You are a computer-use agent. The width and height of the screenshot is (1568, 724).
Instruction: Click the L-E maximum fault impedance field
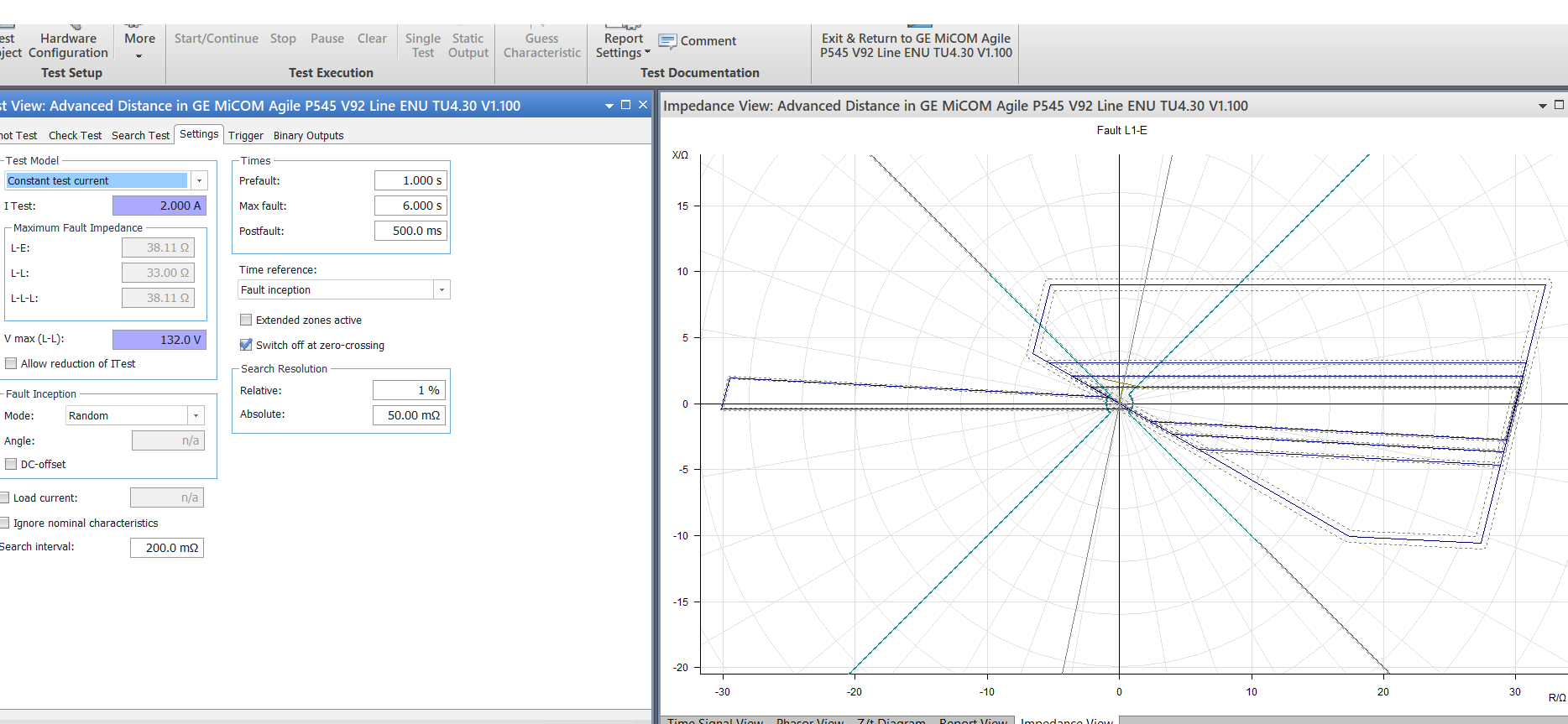159,247
